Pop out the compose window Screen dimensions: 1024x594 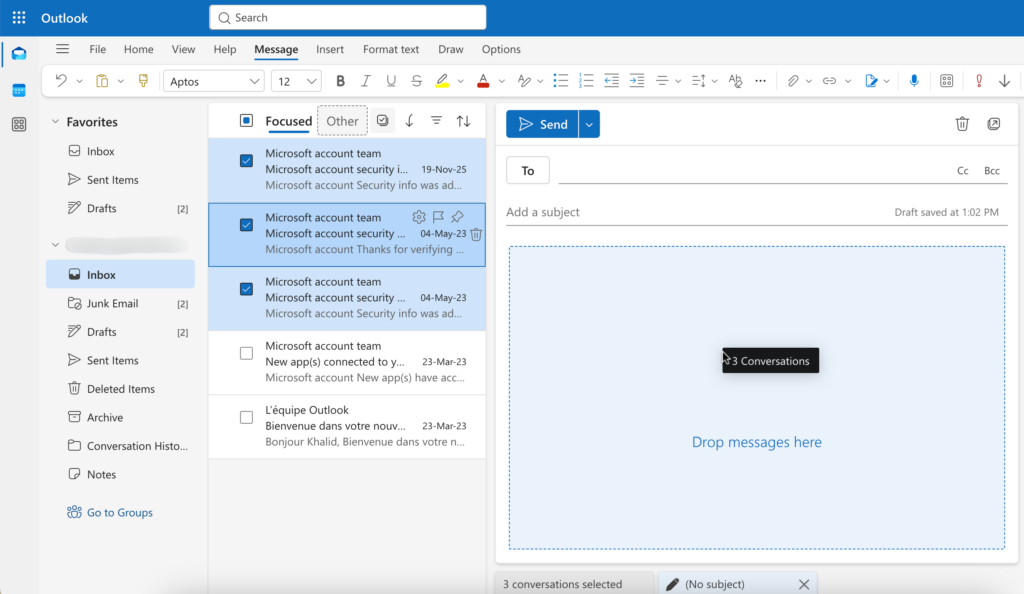point(993,124)
